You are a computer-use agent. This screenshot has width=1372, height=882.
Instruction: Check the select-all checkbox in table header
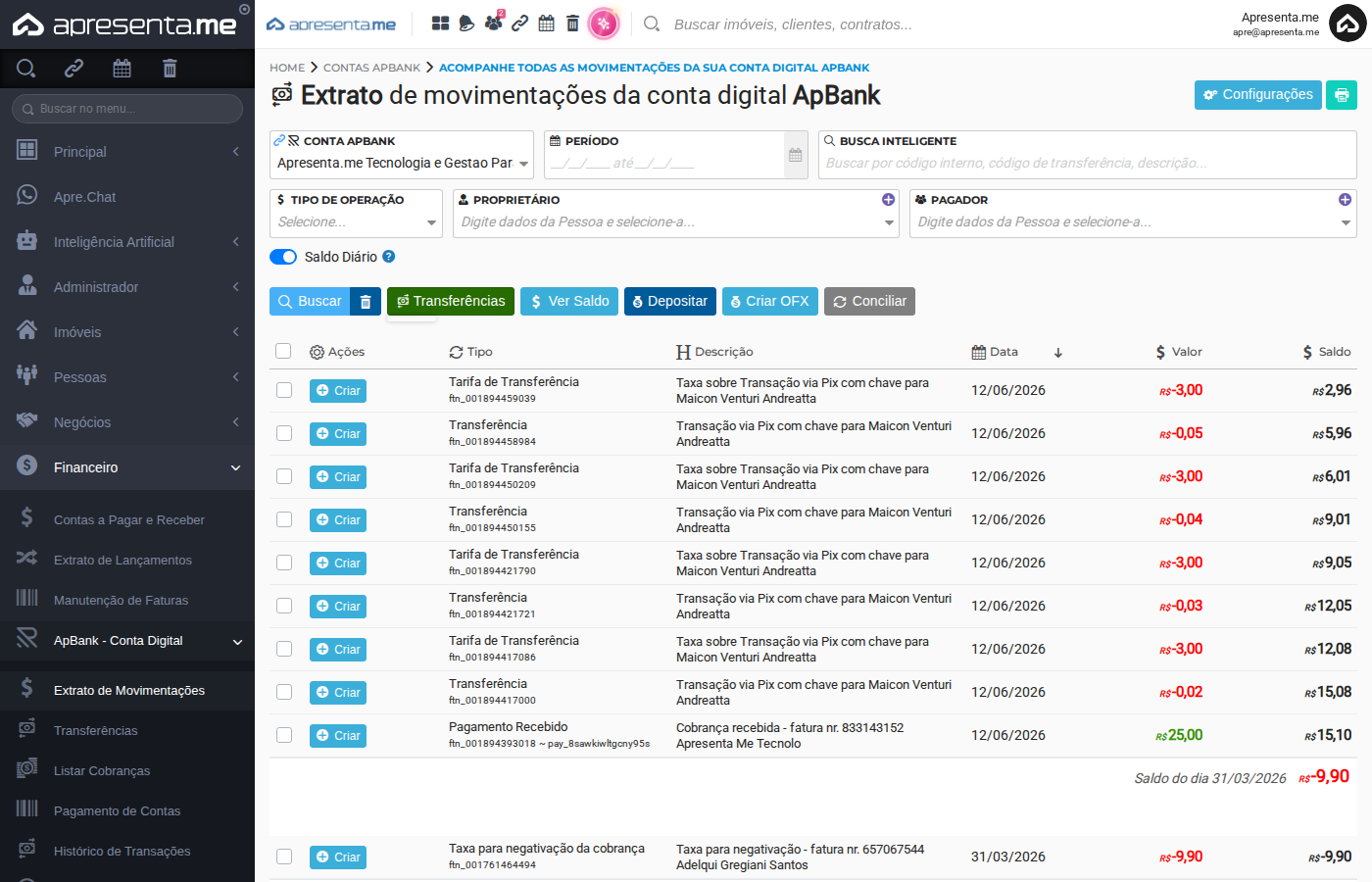[283, 351]
